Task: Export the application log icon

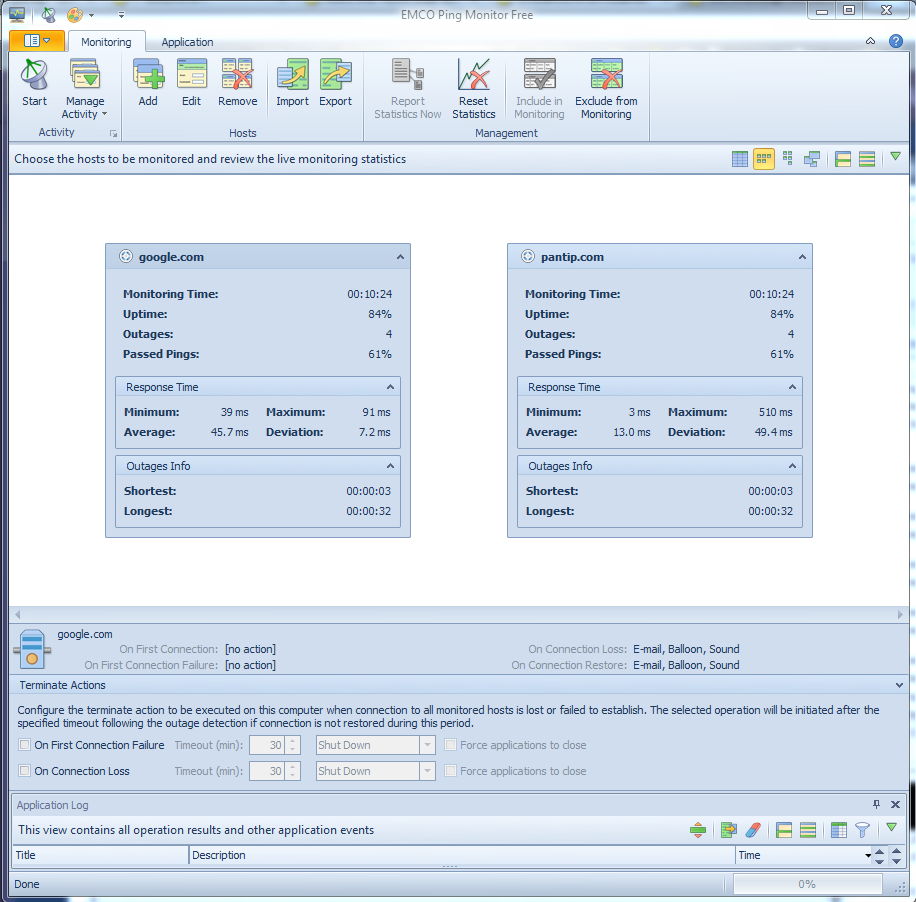Action: [x=728, y=830]
